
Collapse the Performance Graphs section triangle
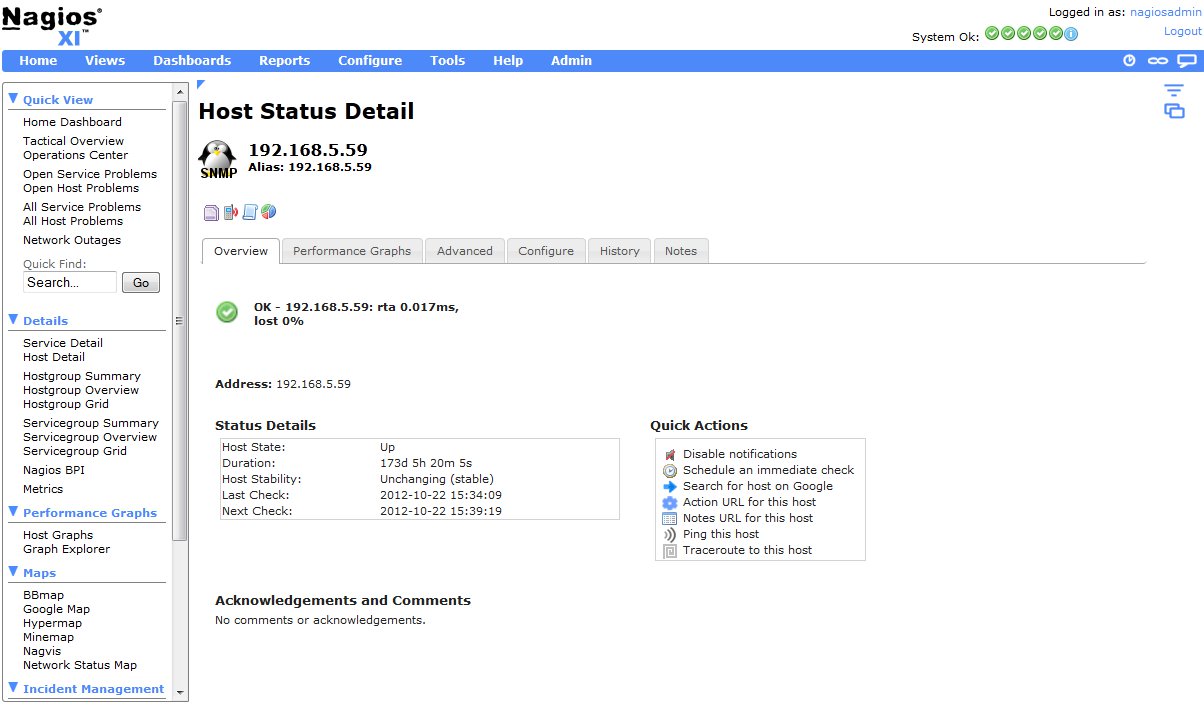[x=14, y=512]
